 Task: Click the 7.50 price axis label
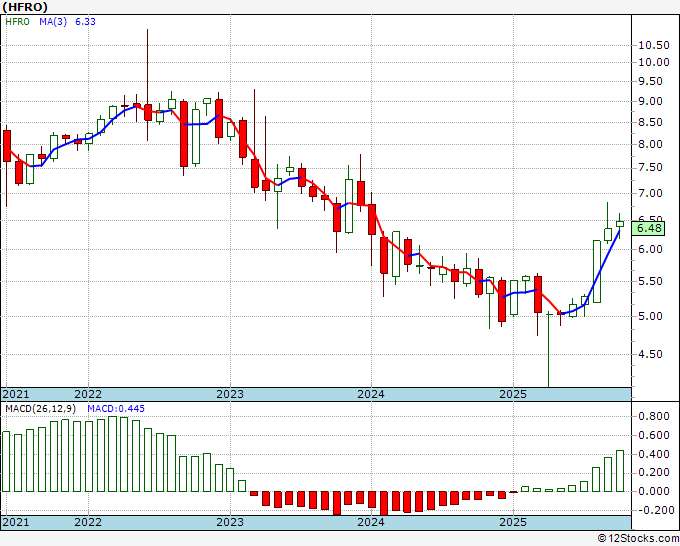[650, 168]
